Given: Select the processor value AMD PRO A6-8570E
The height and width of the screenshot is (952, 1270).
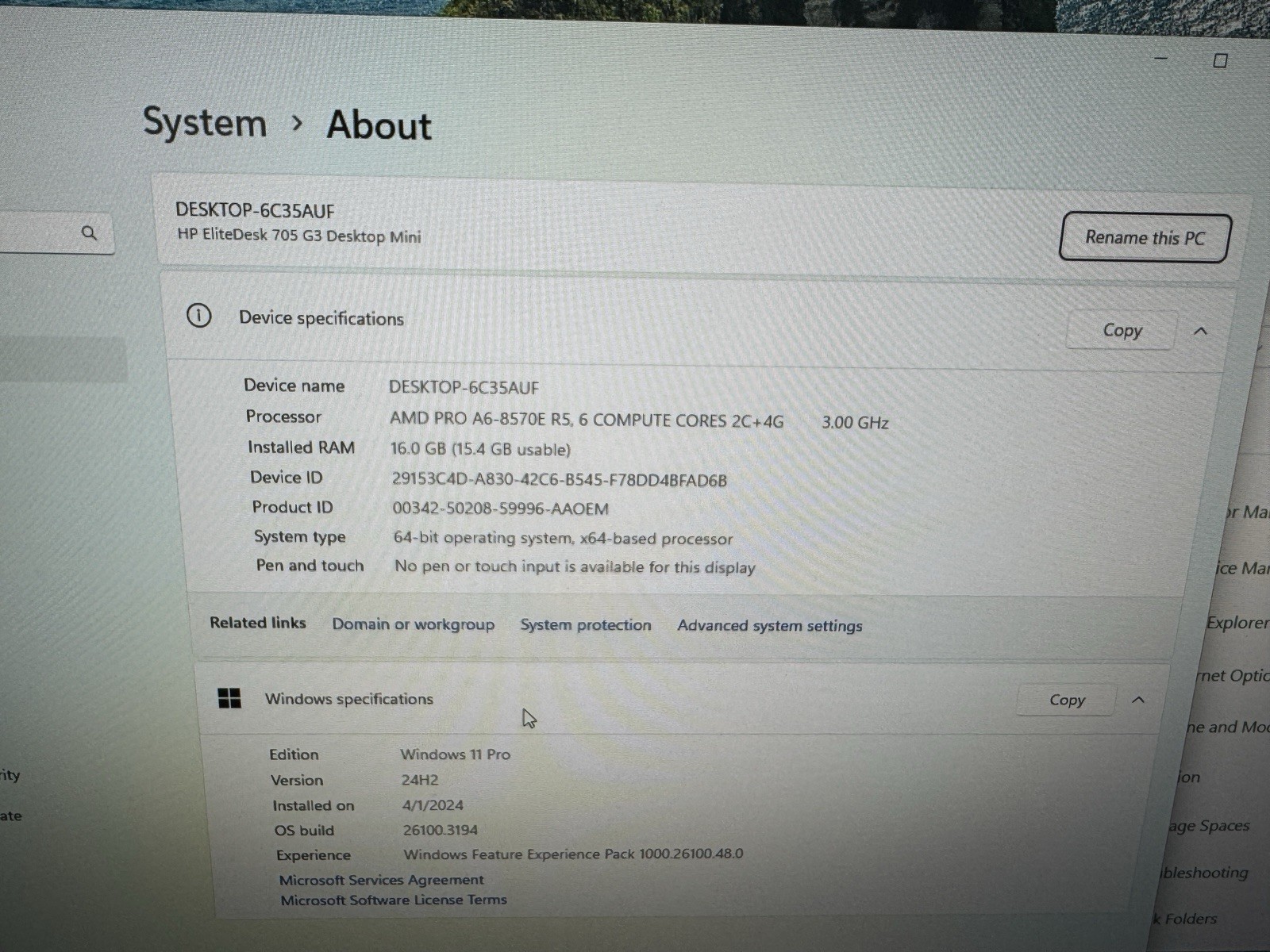Looking at the screenshot, I should [587, 420].
